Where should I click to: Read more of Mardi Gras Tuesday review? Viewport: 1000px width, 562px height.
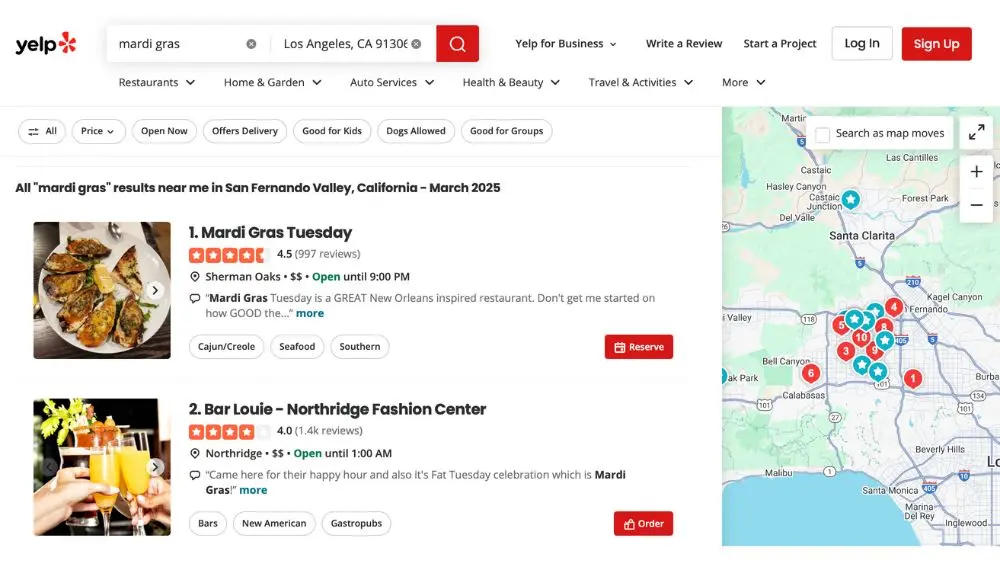click(x=310, y=313)
